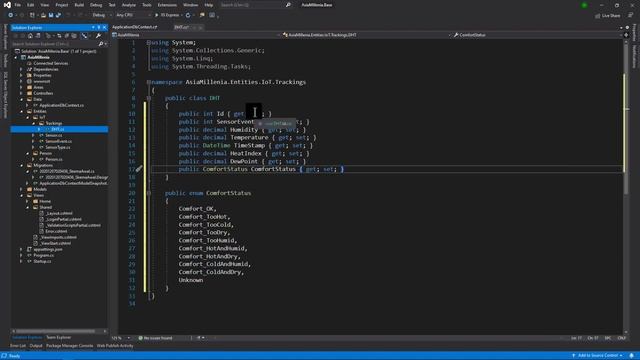Start debugging with IIS Express
The height and width of the screenshot is (360, 640).
coord(167,15)
